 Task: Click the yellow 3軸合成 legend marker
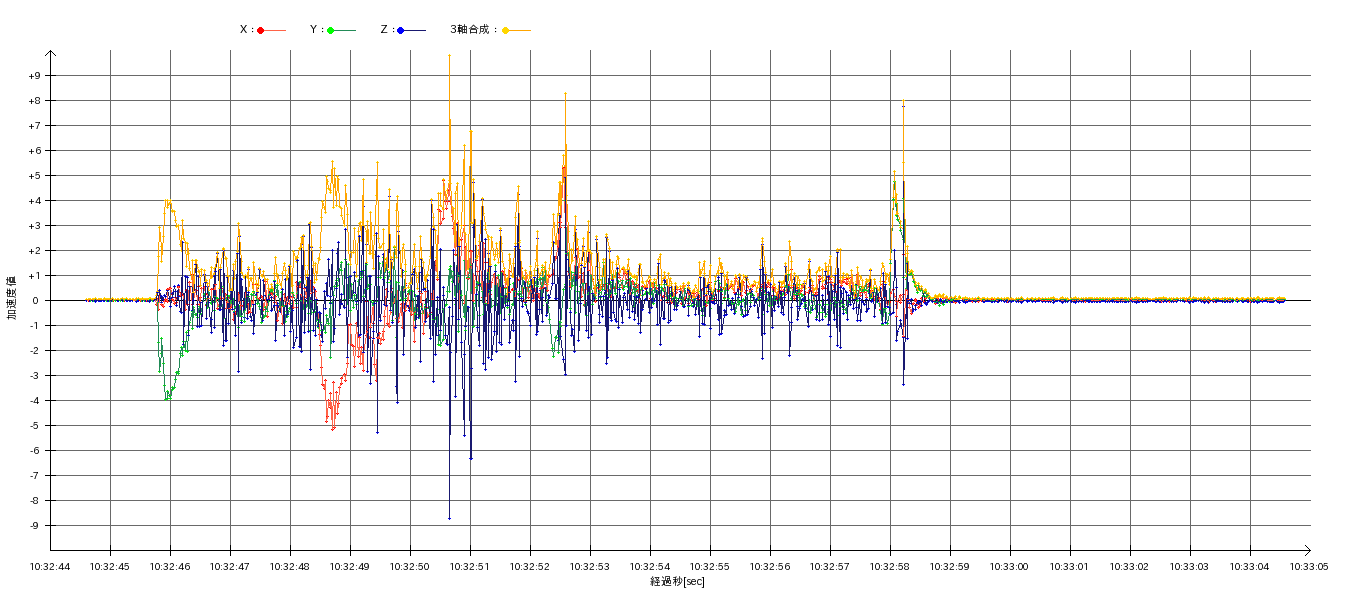(506, 30)
